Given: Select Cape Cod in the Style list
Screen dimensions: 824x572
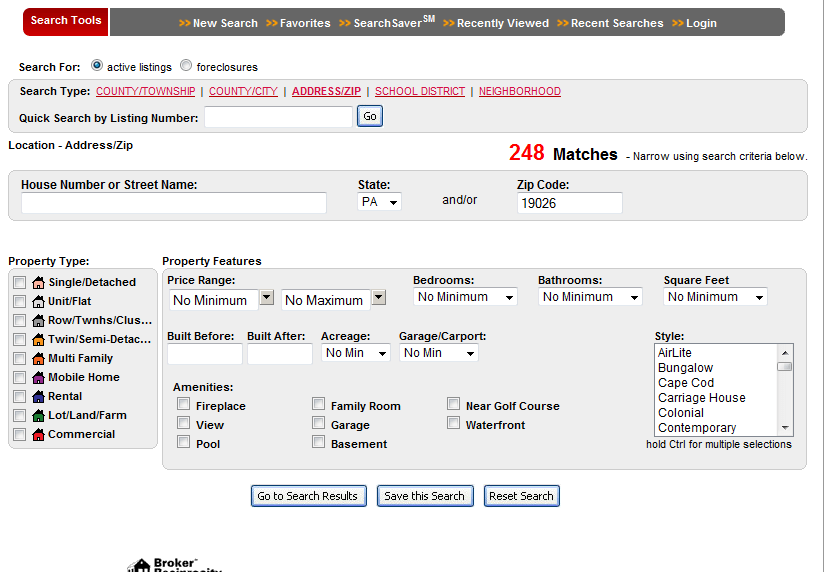Looking at the screenshot, I should pos(686,383).
